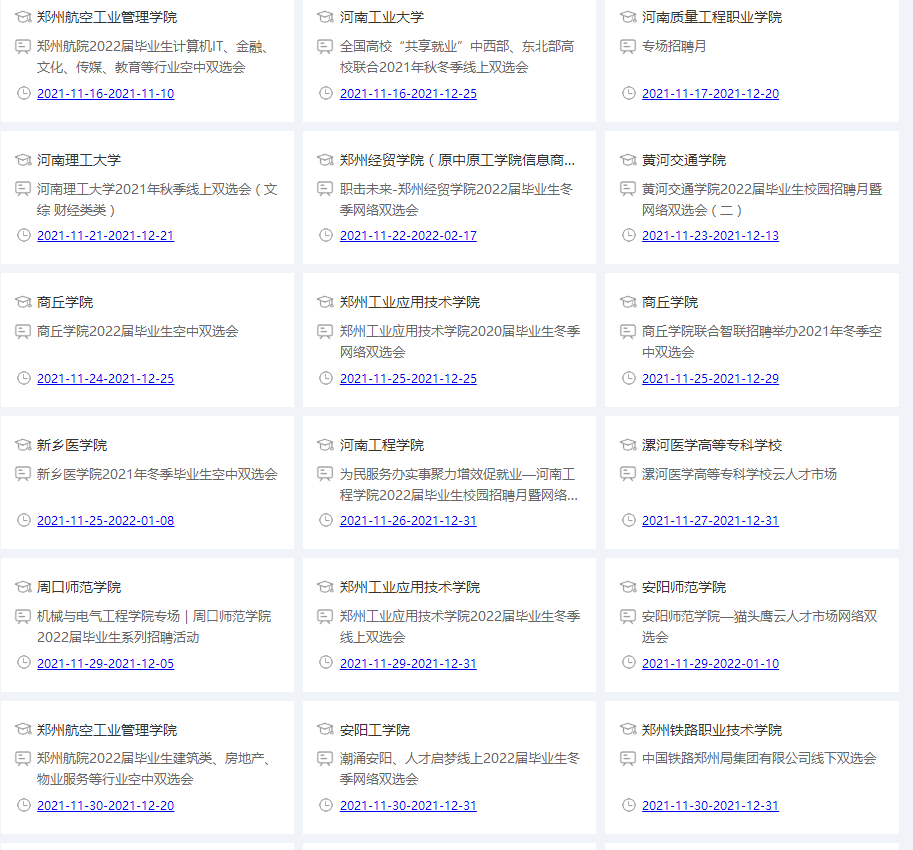Click clock icon next to 2021-11-22-2022-02-17
Screen dimensions: 913x850
click(x=326, y=235)
